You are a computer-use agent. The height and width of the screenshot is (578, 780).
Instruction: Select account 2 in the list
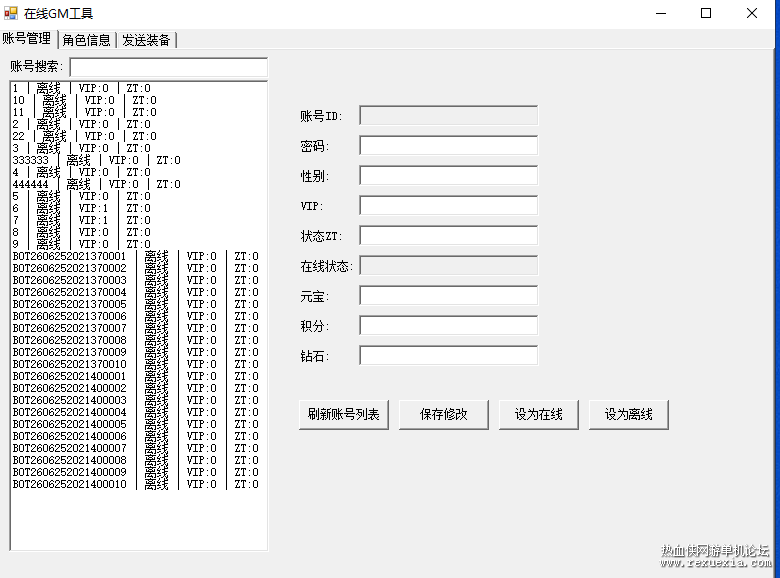[138, 124]
